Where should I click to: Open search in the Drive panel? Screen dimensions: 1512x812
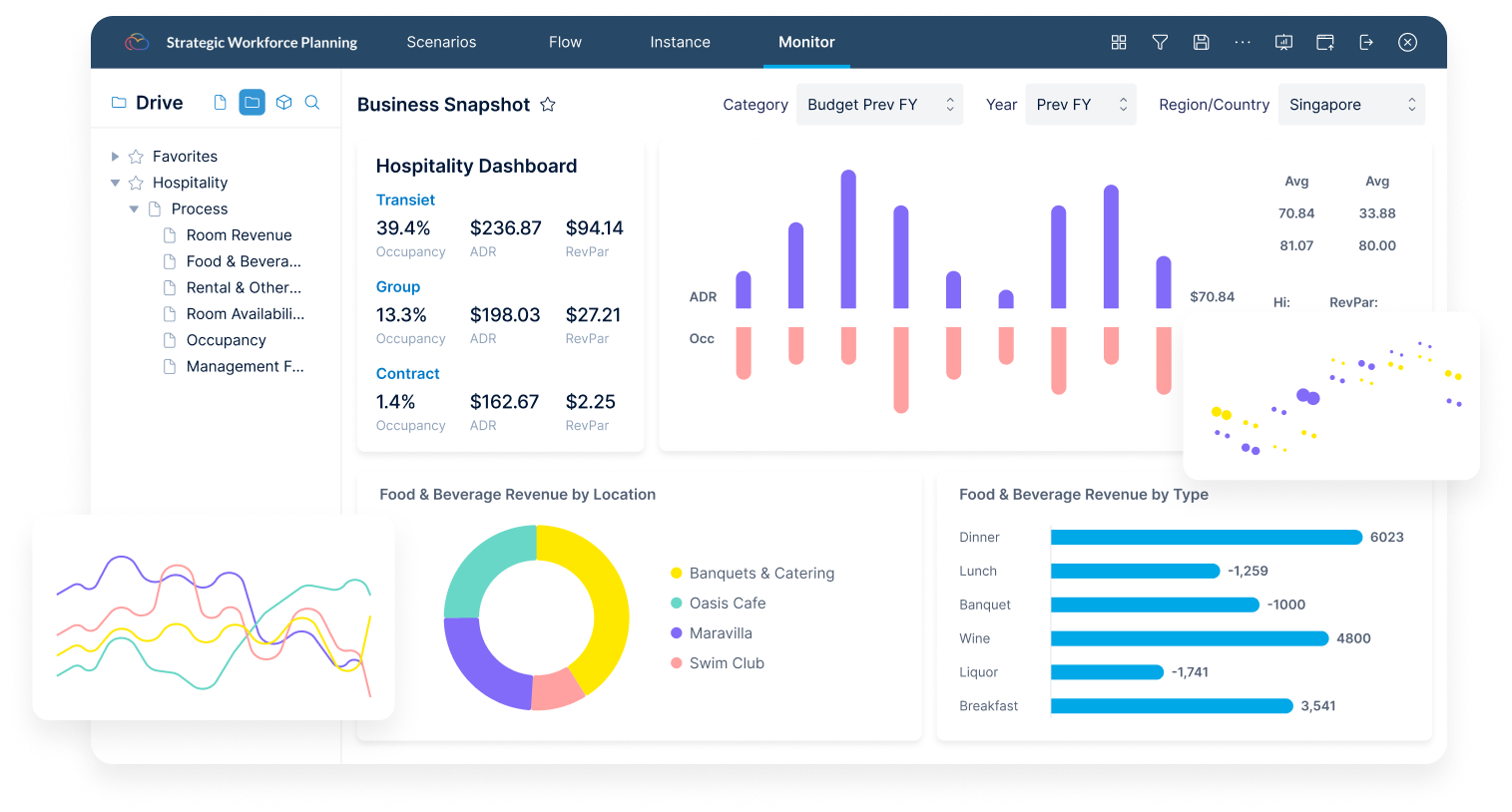(x=312, y=102)
